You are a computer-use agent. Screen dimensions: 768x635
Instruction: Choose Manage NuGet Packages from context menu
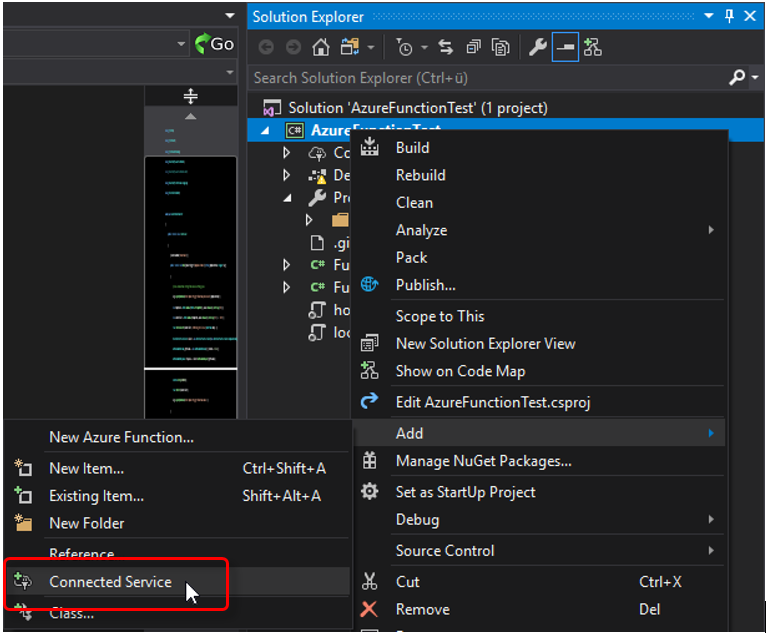point(483,461)
